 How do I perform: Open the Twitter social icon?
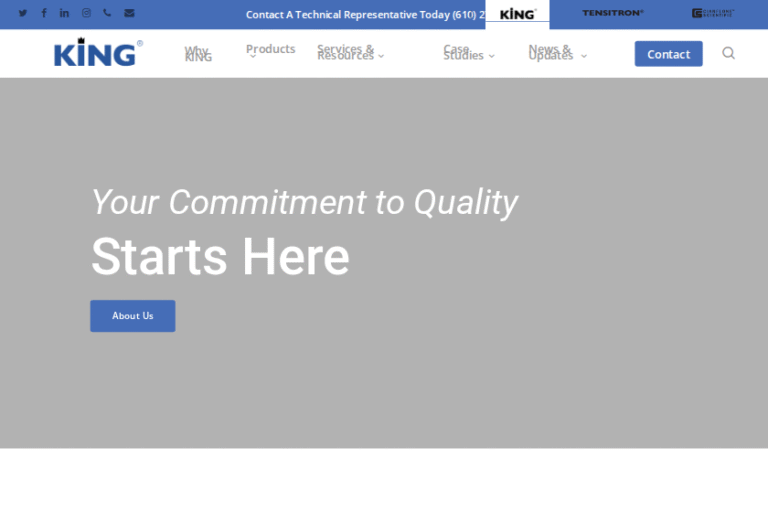coord(23,13)
